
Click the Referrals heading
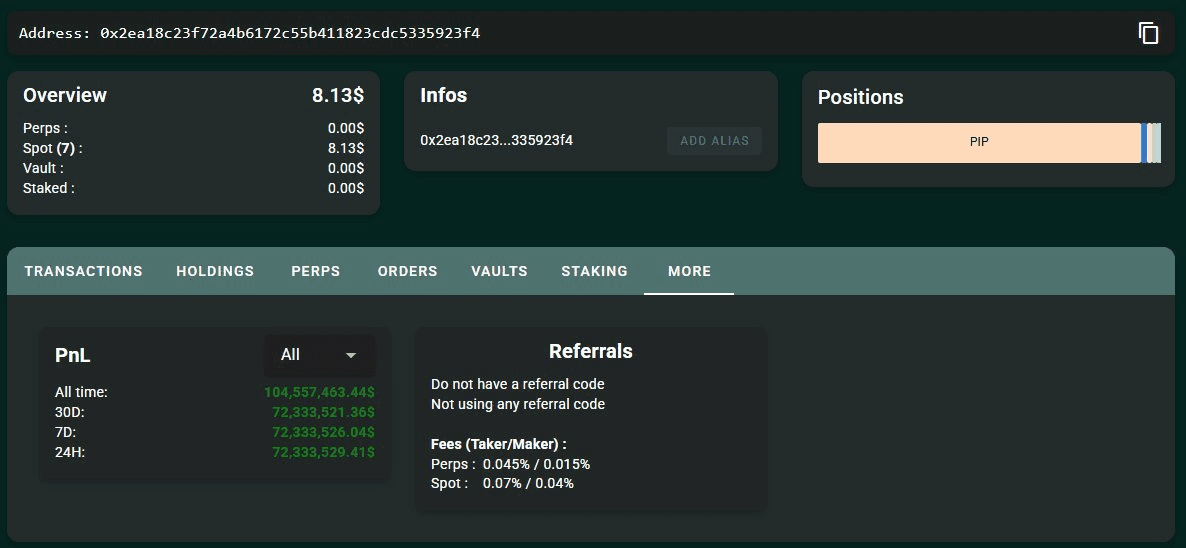[x=590, y=351]
